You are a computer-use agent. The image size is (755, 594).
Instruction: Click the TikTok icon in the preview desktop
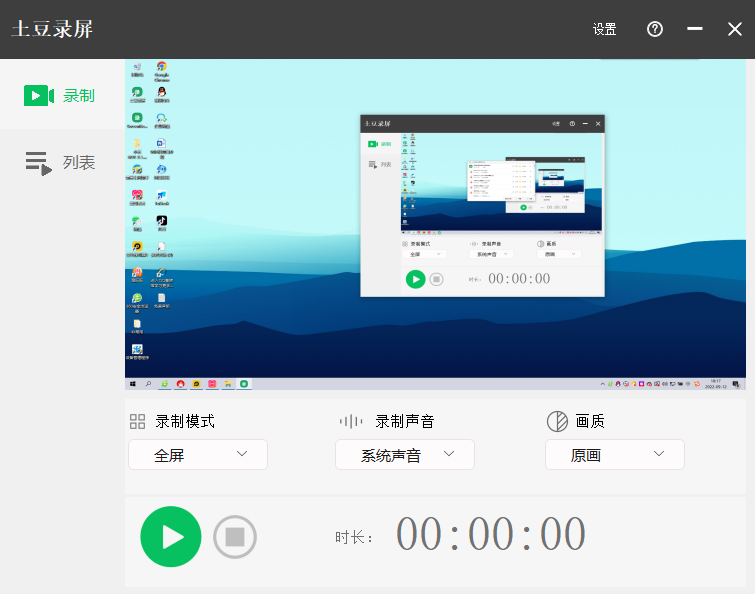(161, 222)
